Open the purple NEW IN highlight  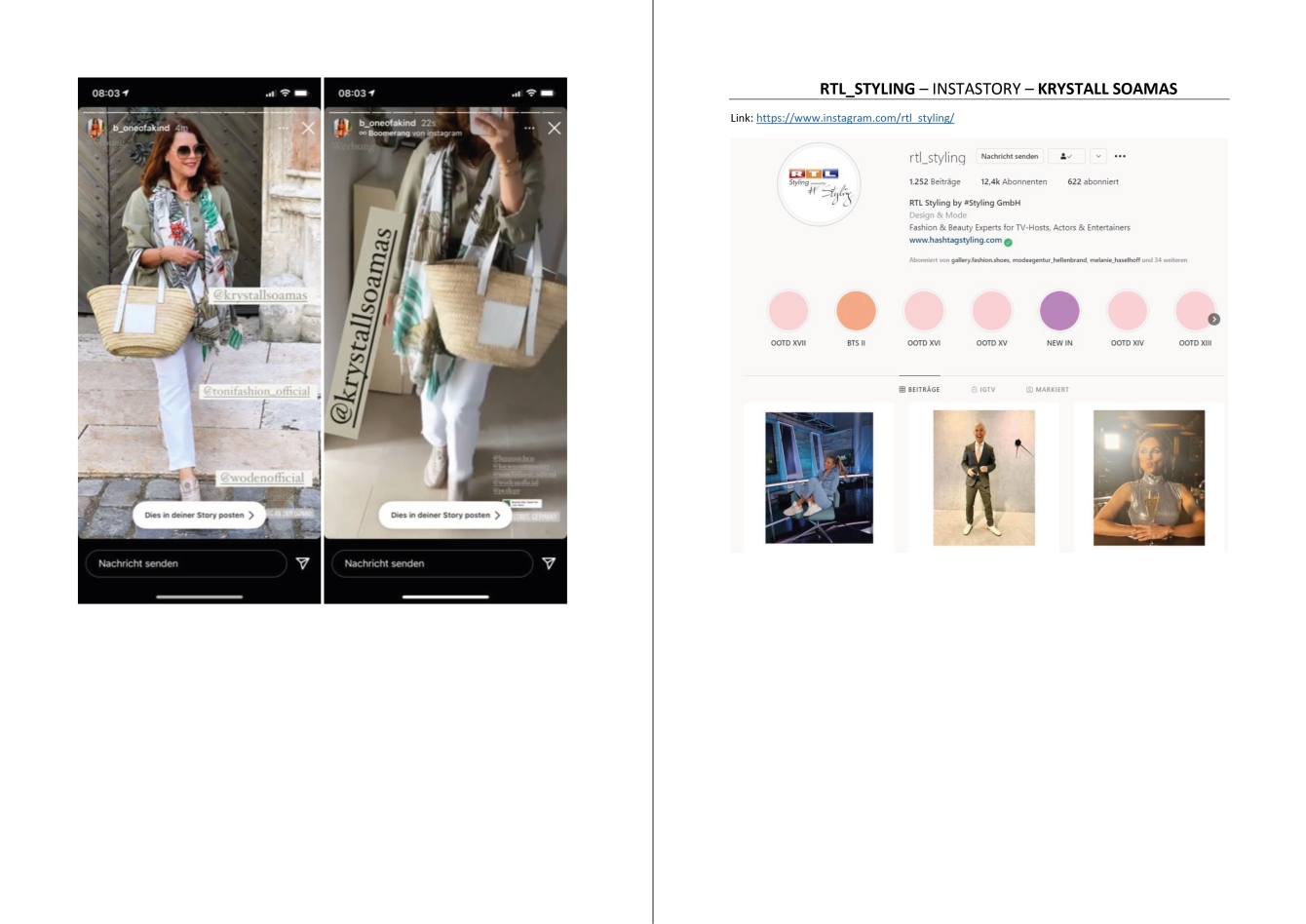1059,312
